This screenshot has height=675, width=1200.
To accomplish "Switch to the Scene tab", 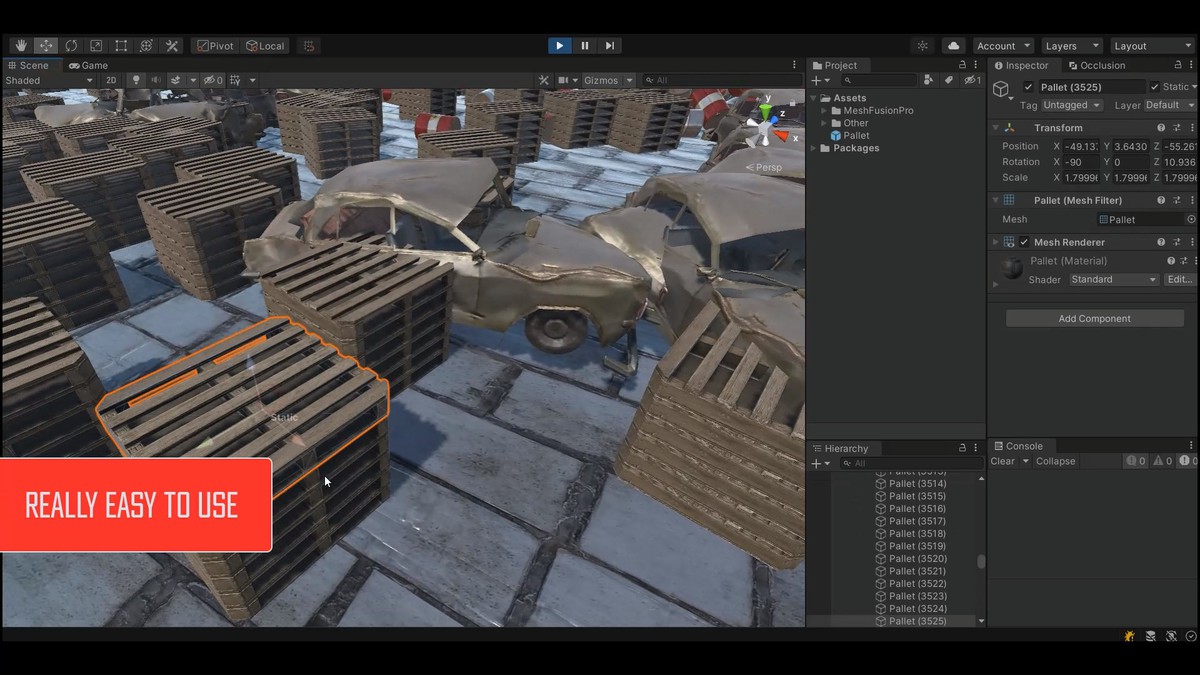I will coord(28,65).
